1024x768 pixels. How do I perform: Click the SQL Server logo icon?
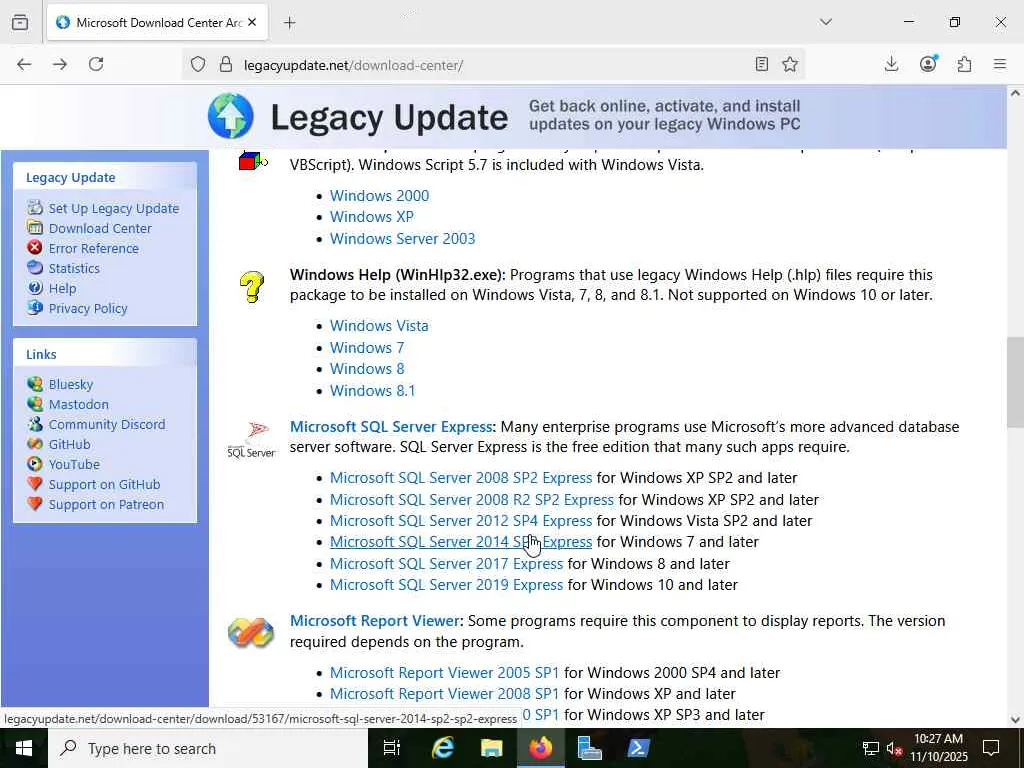click(251, 440)
